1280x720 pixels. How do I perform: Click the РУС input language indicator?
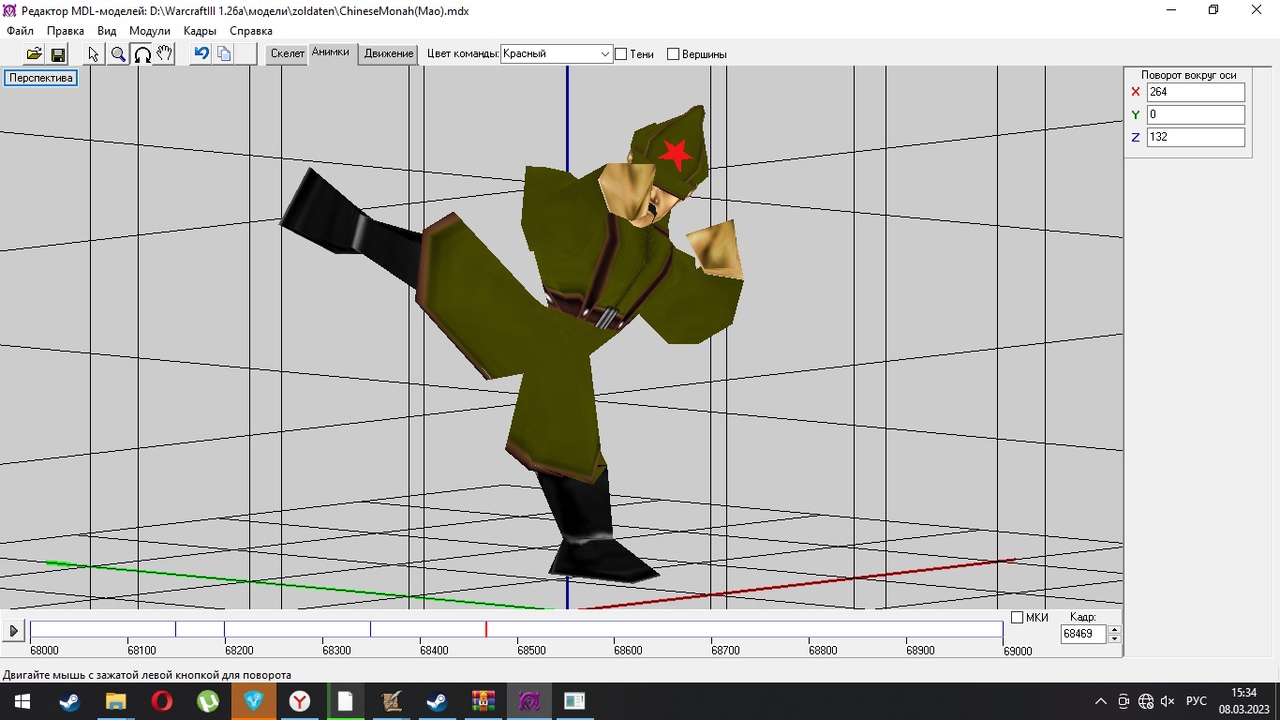[x=1196, y=701]
